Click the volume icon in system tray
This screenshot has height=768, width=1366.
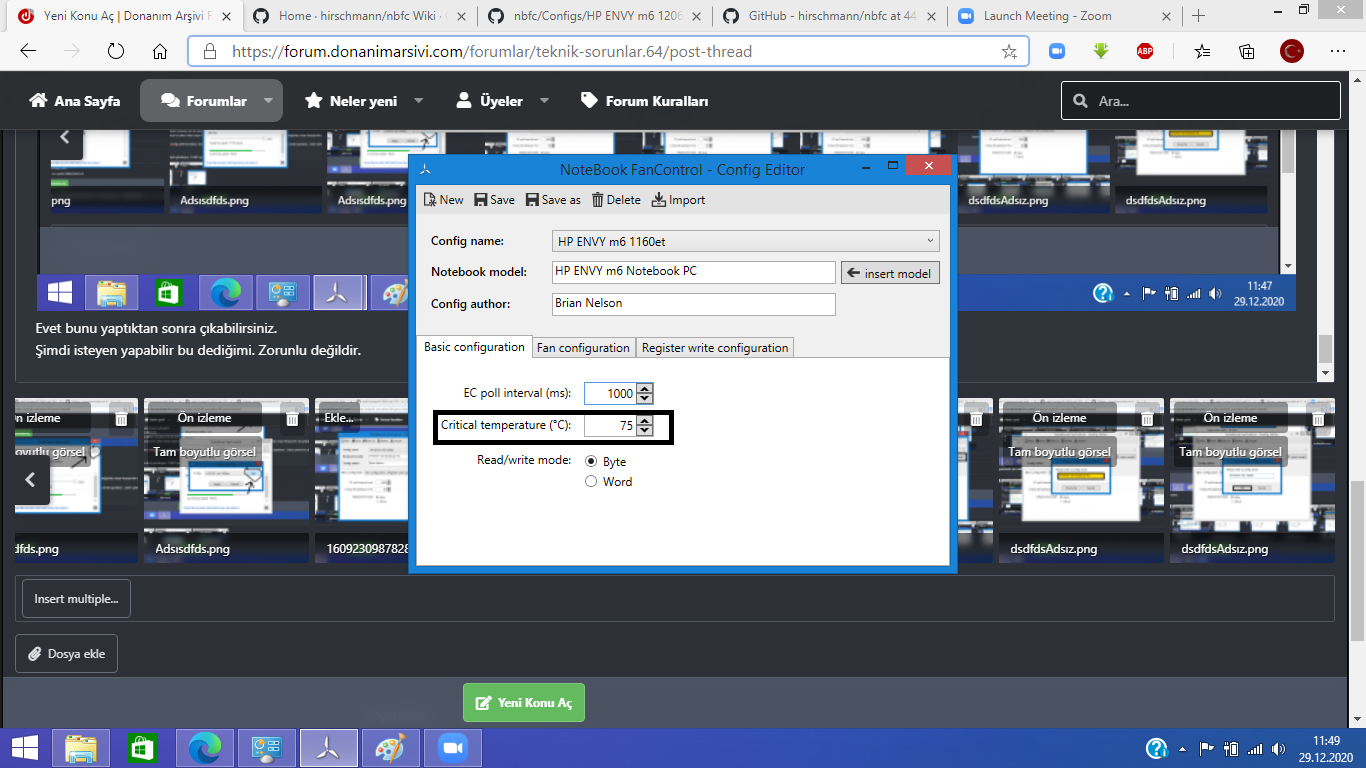tap(1279, 748)
